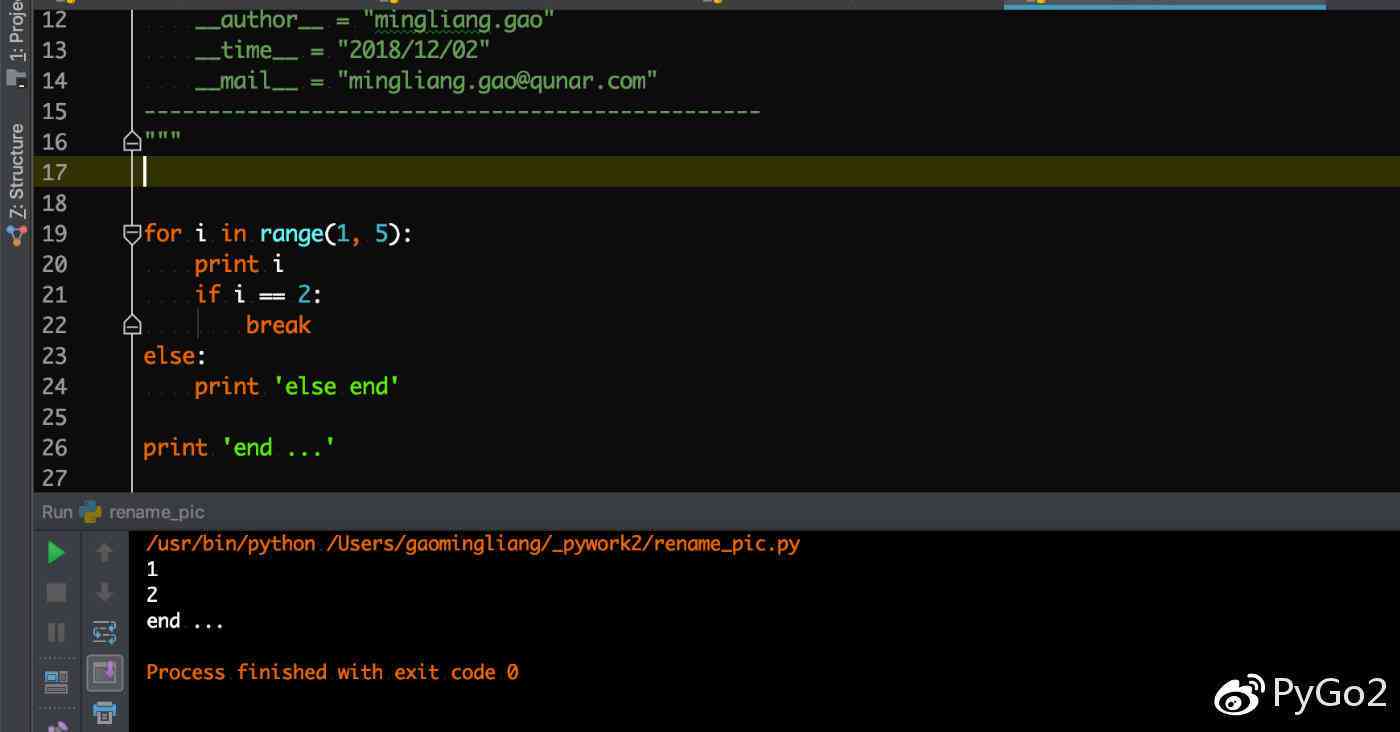The width and height of the screenshot is (1400, 732).
Task: Click the down arrow in Run toolbar
Action: pos(104,593)
